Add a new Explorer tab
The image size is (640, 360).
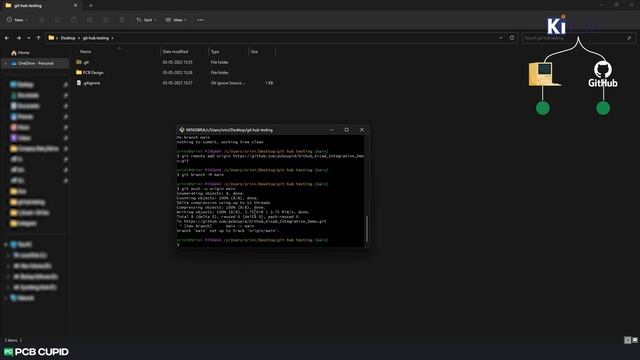coord(91,6)
